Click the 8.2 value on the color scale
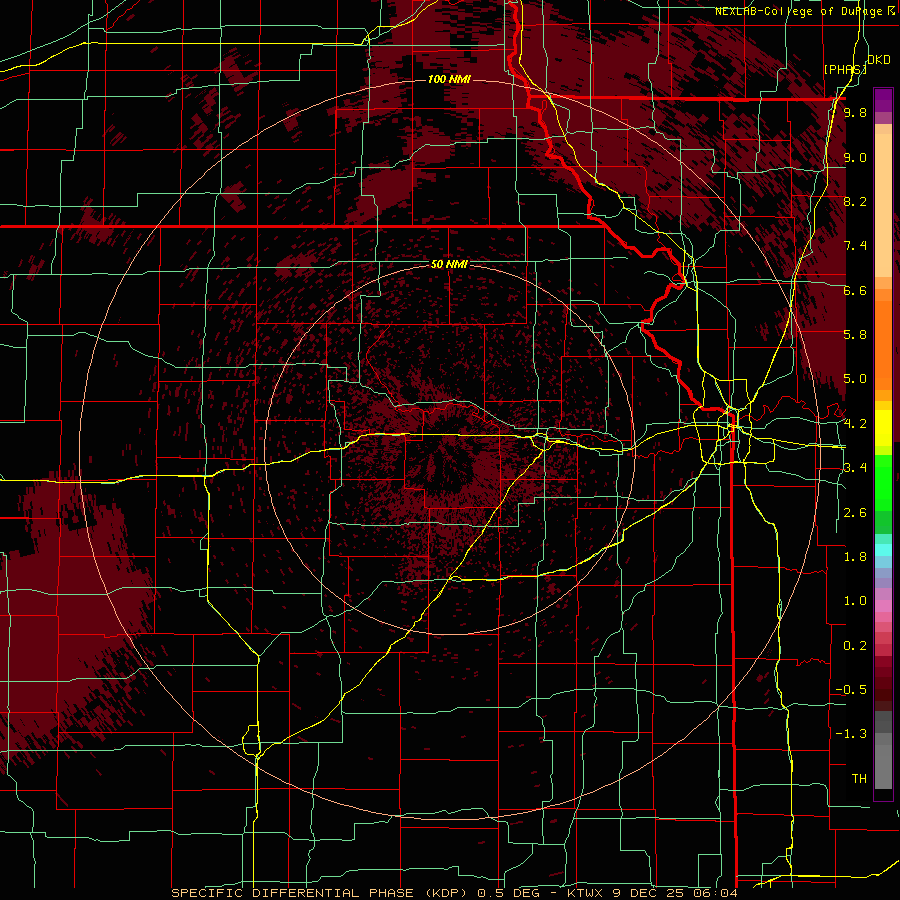Image resolution: width=900 pixels, height=900 pixels. 855,201
